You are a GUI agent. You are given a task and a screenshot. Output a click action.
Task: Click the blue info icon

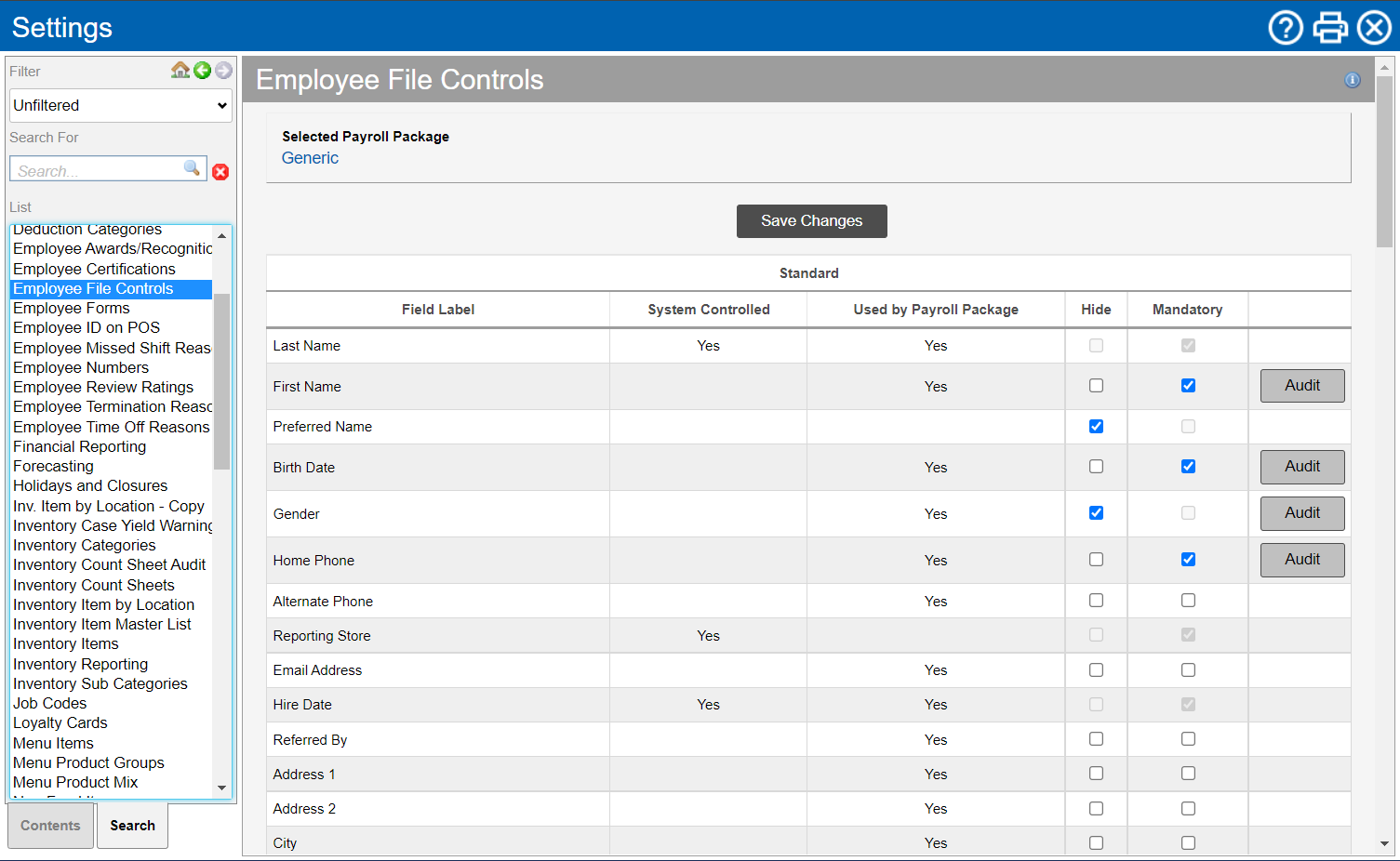(x=1353, y=80)
